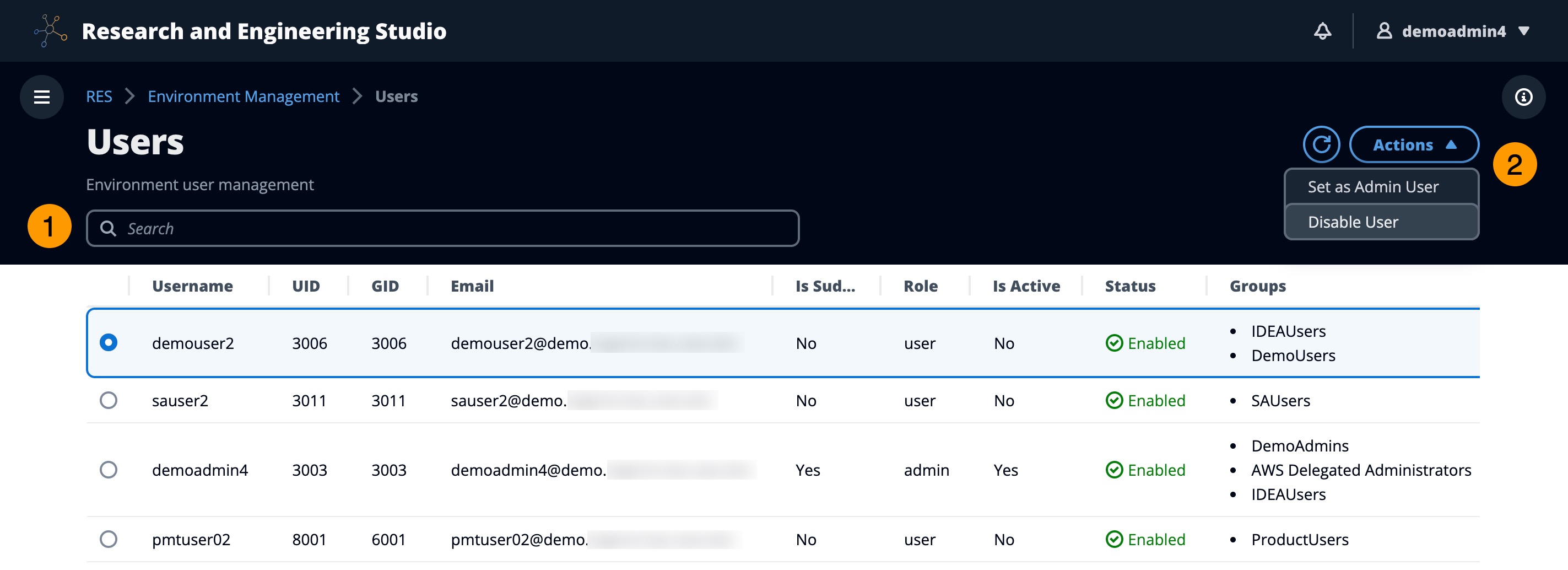Expand the demoadmin4 account dropdown arrow
1568x570 pixels.
1523,30
